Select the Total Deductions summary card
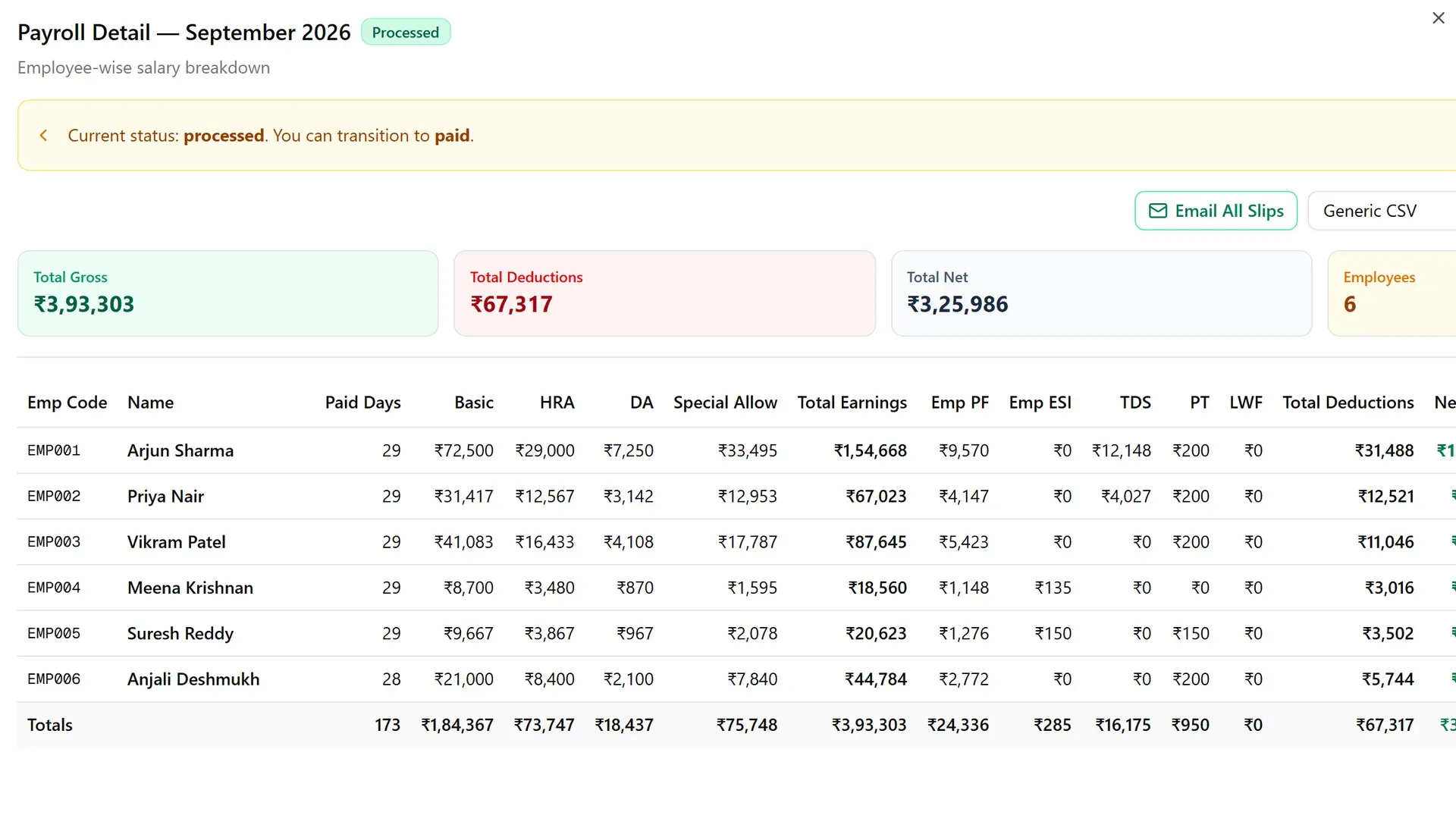1456x834 pixels. 664,293
